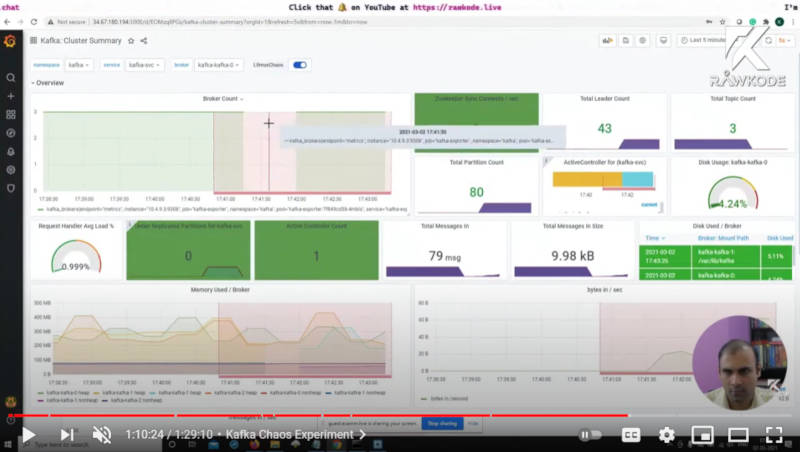Image resolution: width=800 pixels, height=452 pixels.
Task: Click the Total Messages In panel title
Action: pyautogui.click(x=445, y=226)
